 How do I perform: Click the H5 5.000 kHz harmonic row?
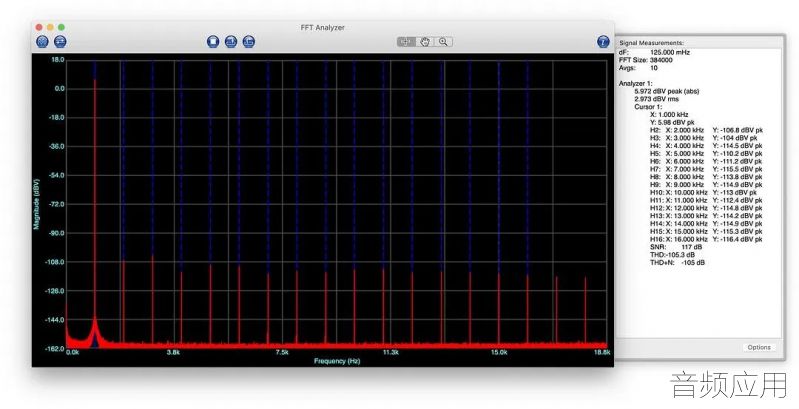(706, 153)
